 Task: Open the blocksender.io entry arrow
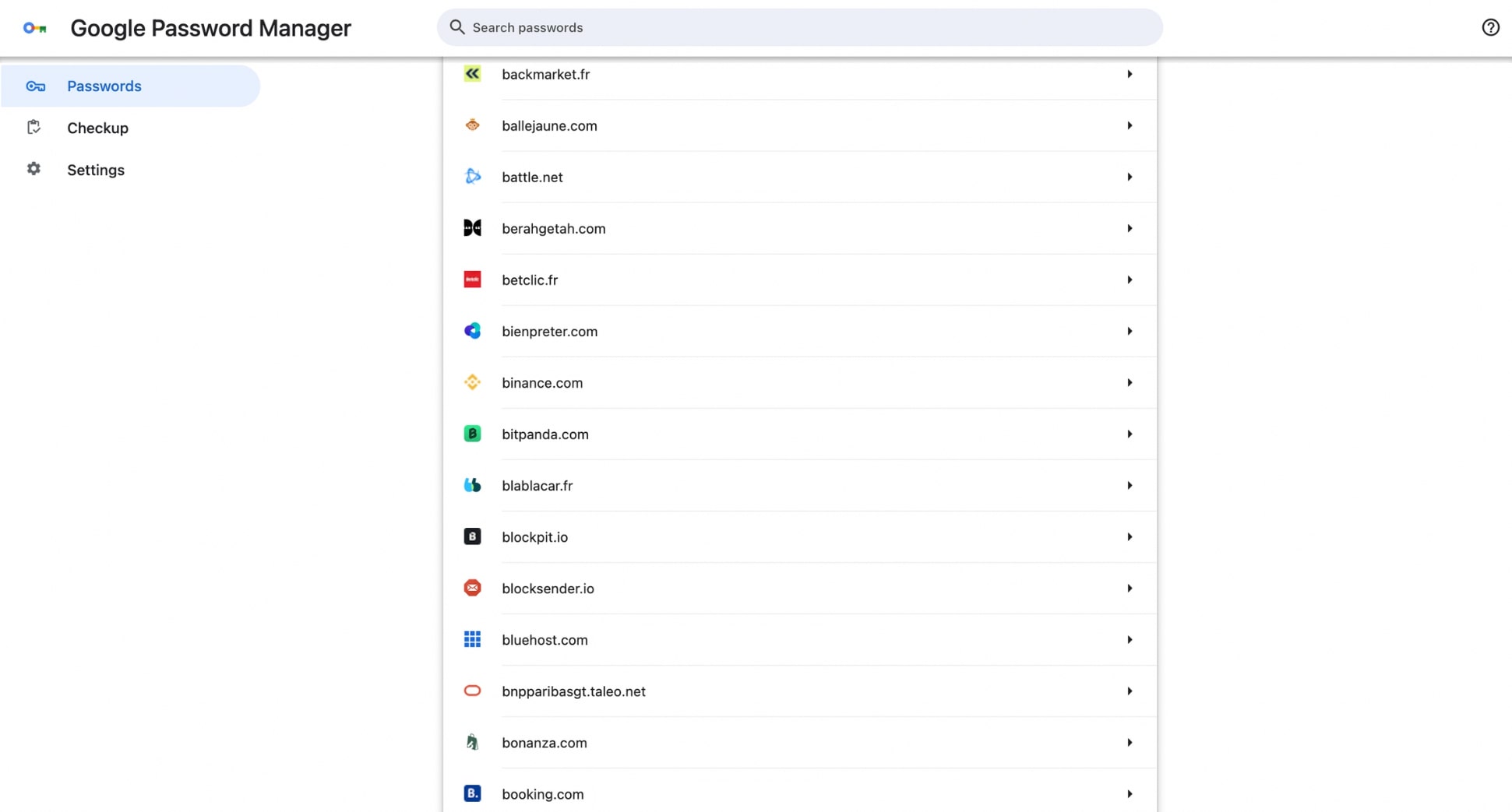pyautogui.click(x=1130, y=588)
